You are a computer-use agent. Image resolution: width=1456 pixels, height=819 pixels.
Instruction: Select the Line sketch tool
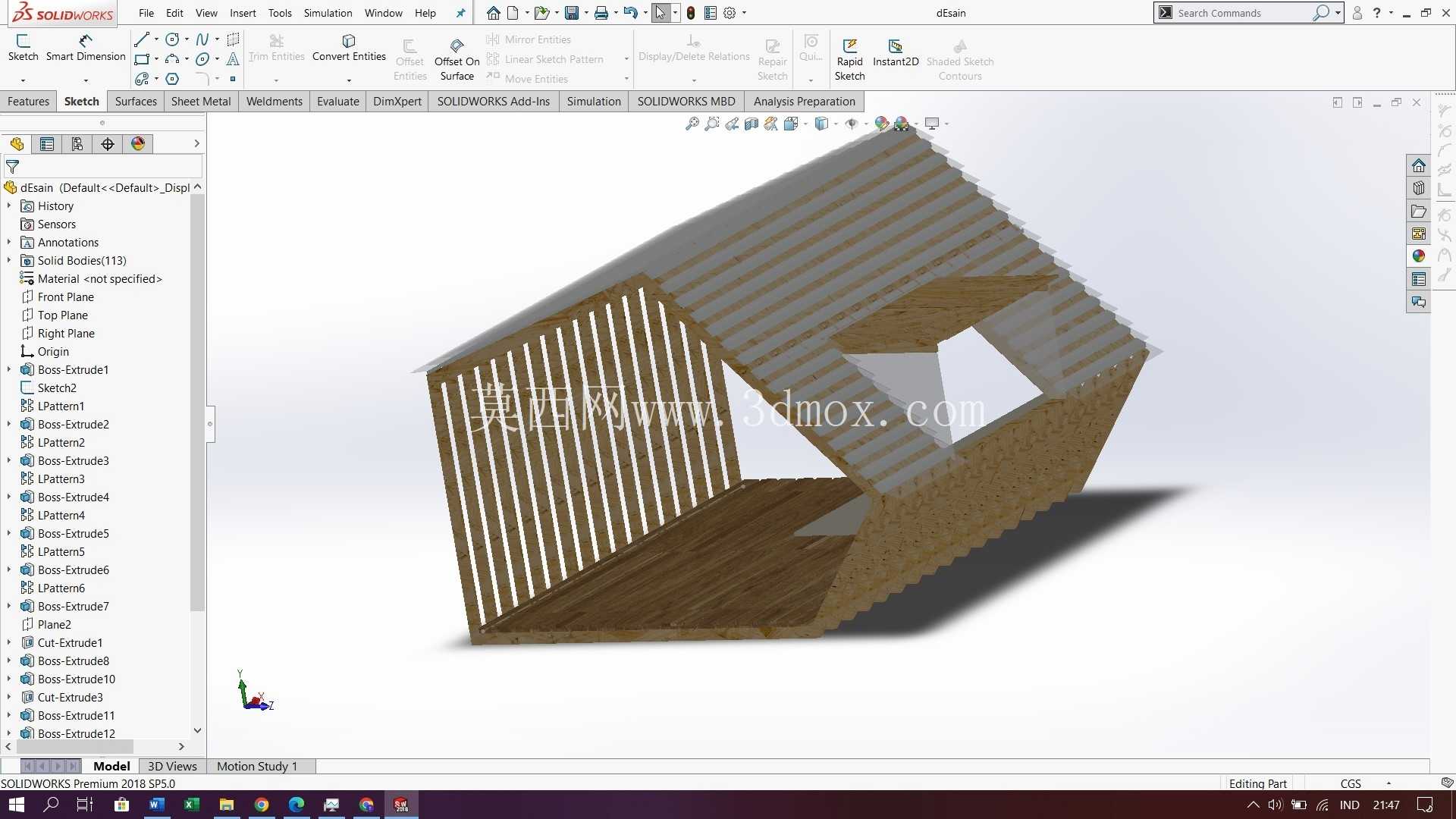click(141, 39)
